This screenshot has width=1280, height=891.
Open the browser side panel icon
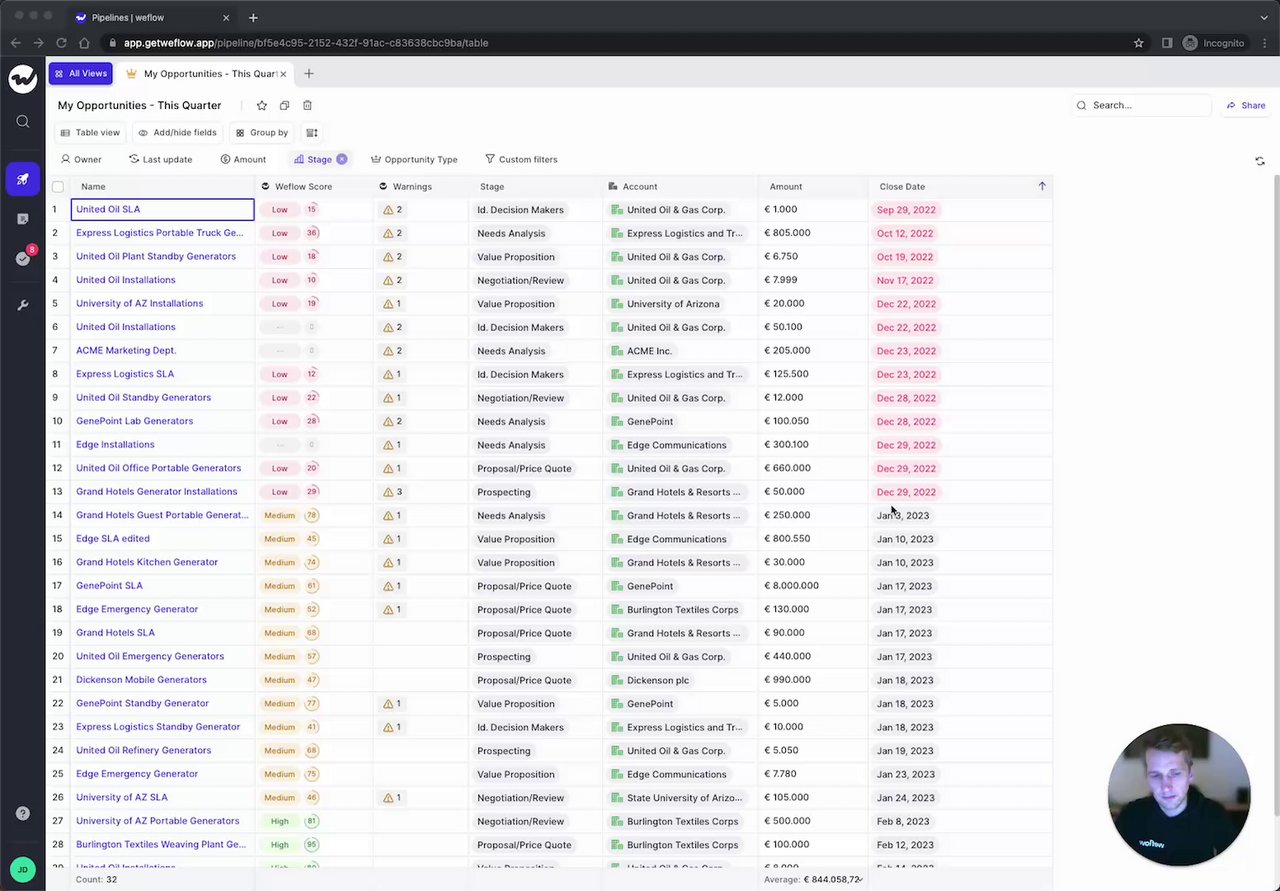tap(1167, 43)
